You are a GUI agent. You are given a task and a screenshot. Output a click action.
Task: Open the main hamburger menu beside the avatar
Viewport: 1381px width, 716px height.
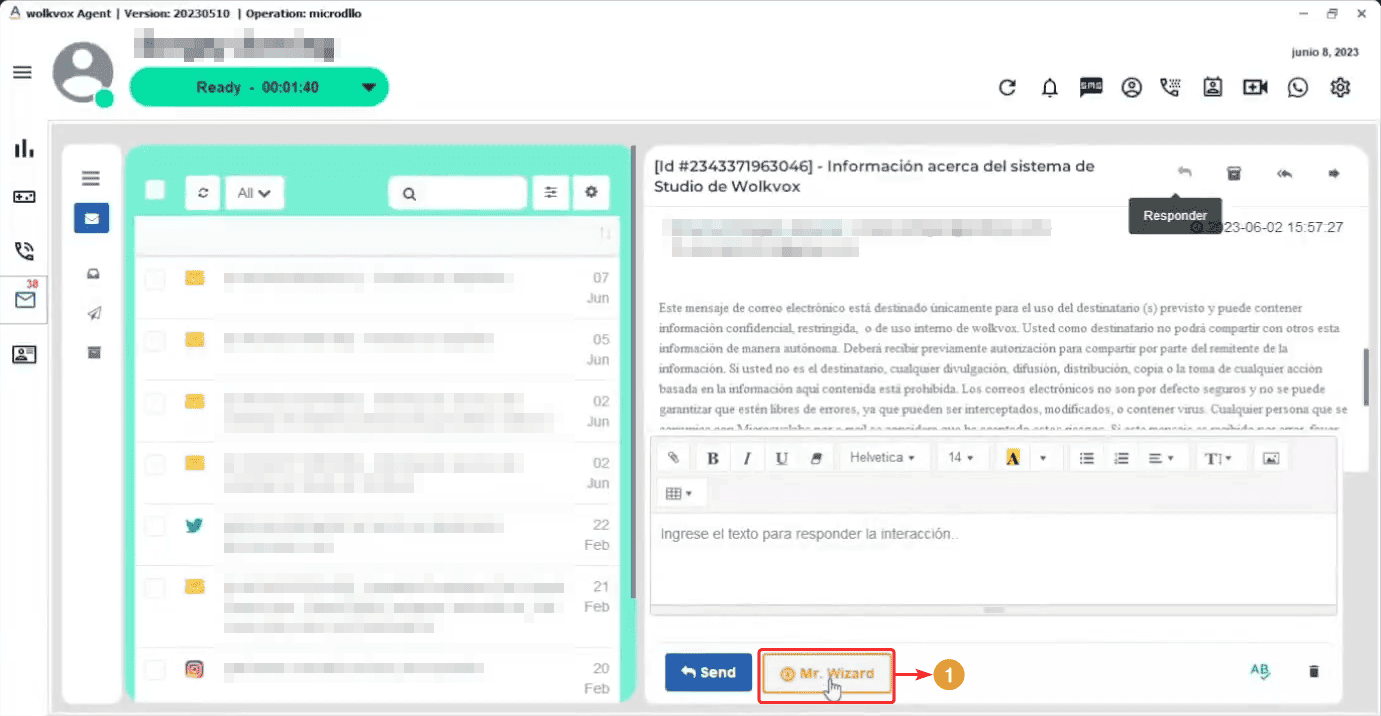click(22, 73)
